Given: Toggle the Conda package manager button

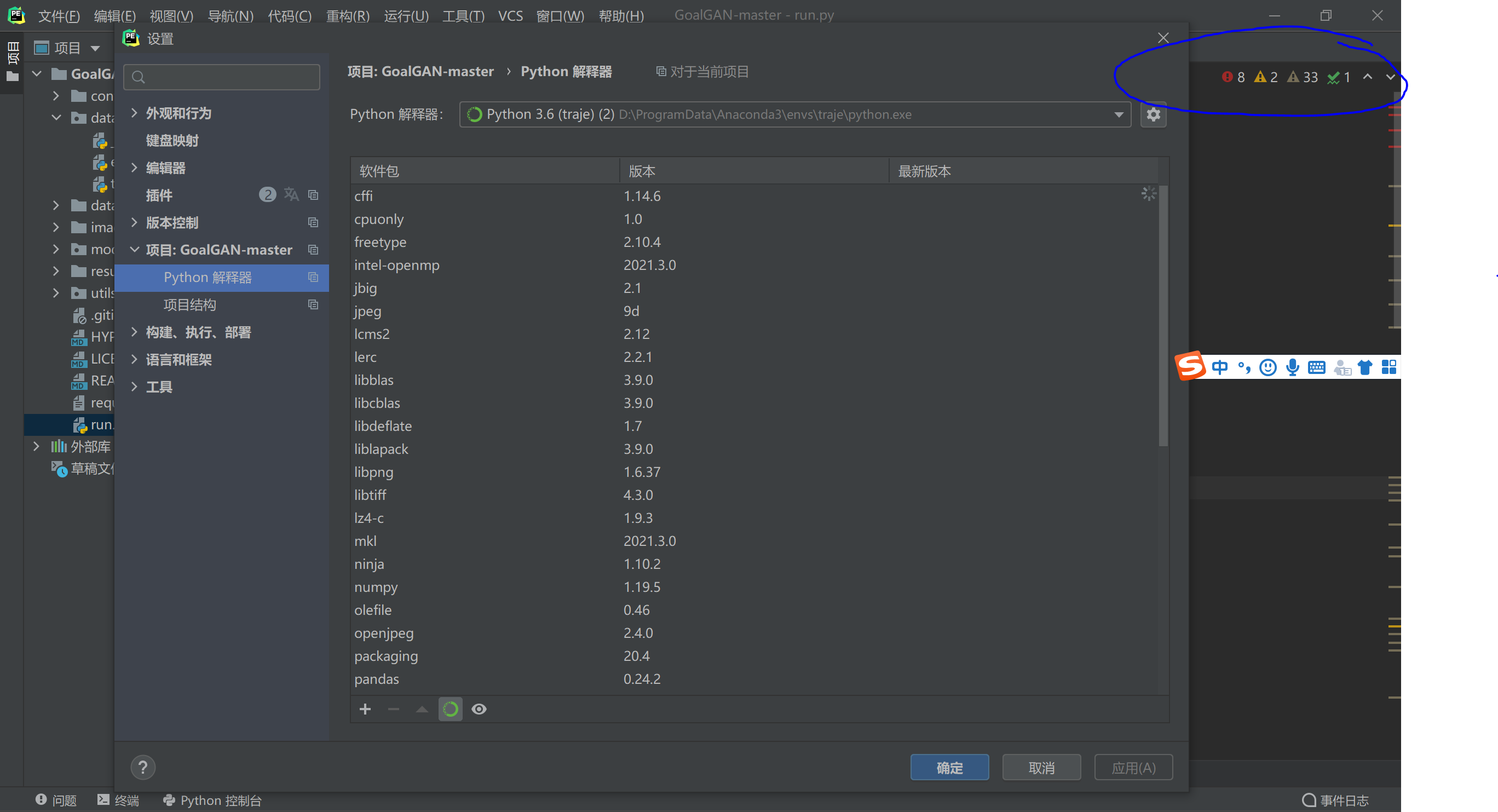Looking at the screenshot, I should pos(450,709).
